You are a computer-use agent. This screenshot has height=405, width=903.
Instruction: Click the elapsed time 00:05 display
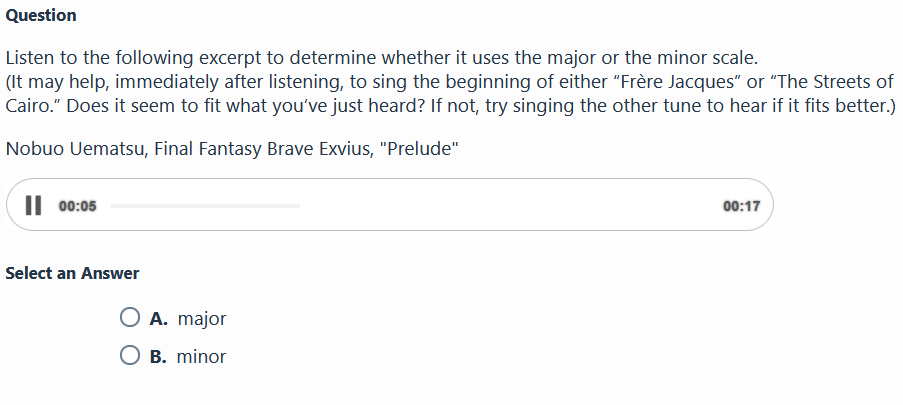[x=77, y=206]
